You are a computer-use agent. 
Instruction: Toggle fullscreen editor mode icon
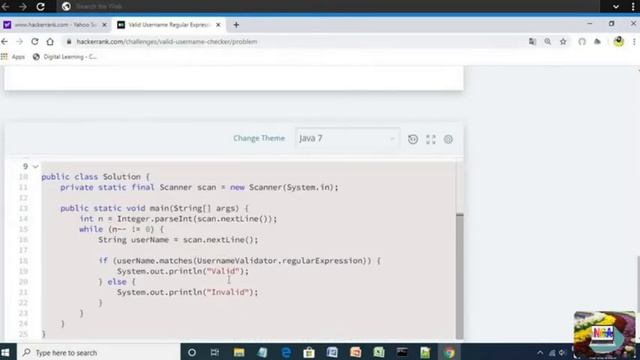(x=431, y=139)
